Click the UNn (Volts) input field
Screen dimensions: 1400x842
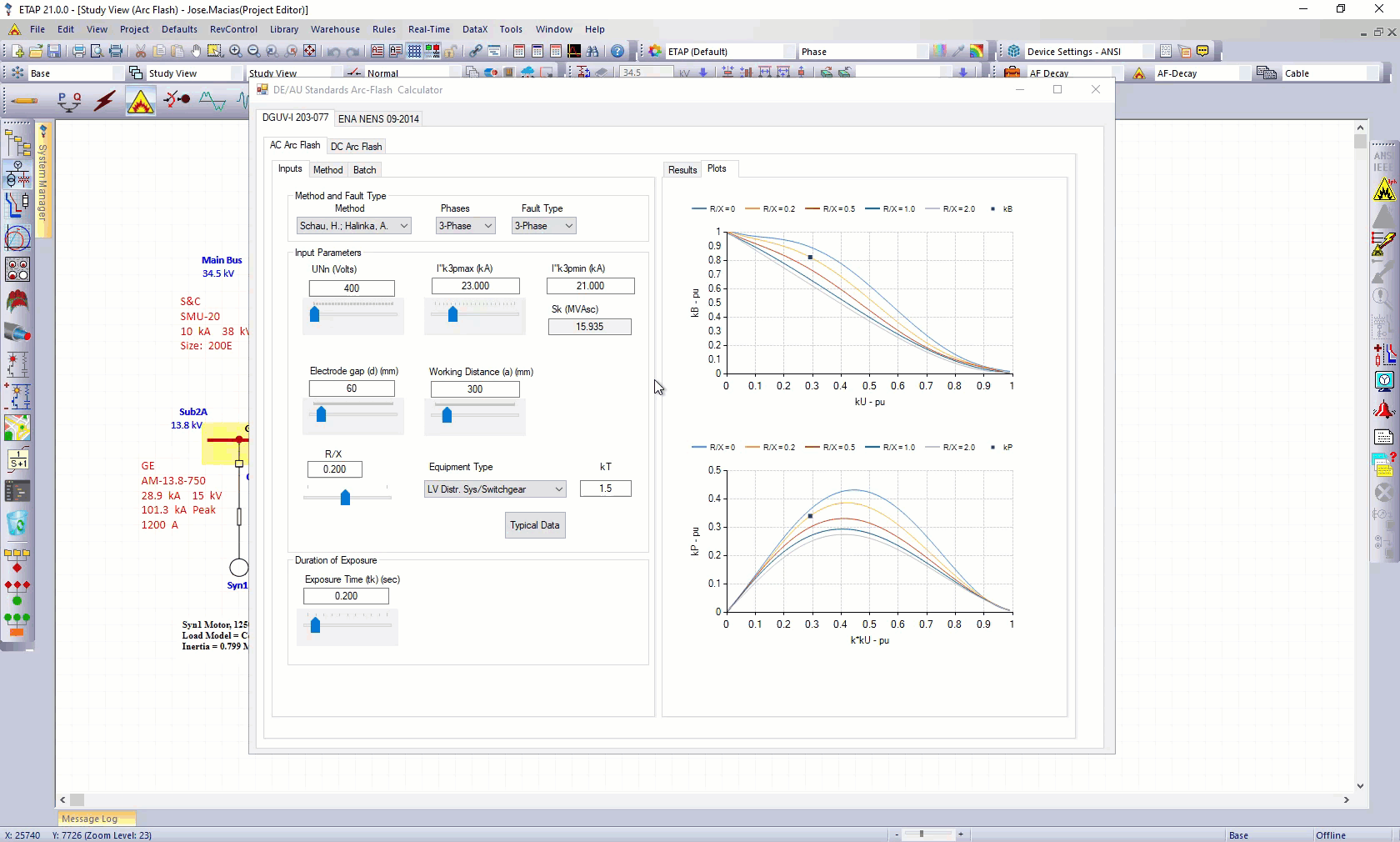(352, 288)
